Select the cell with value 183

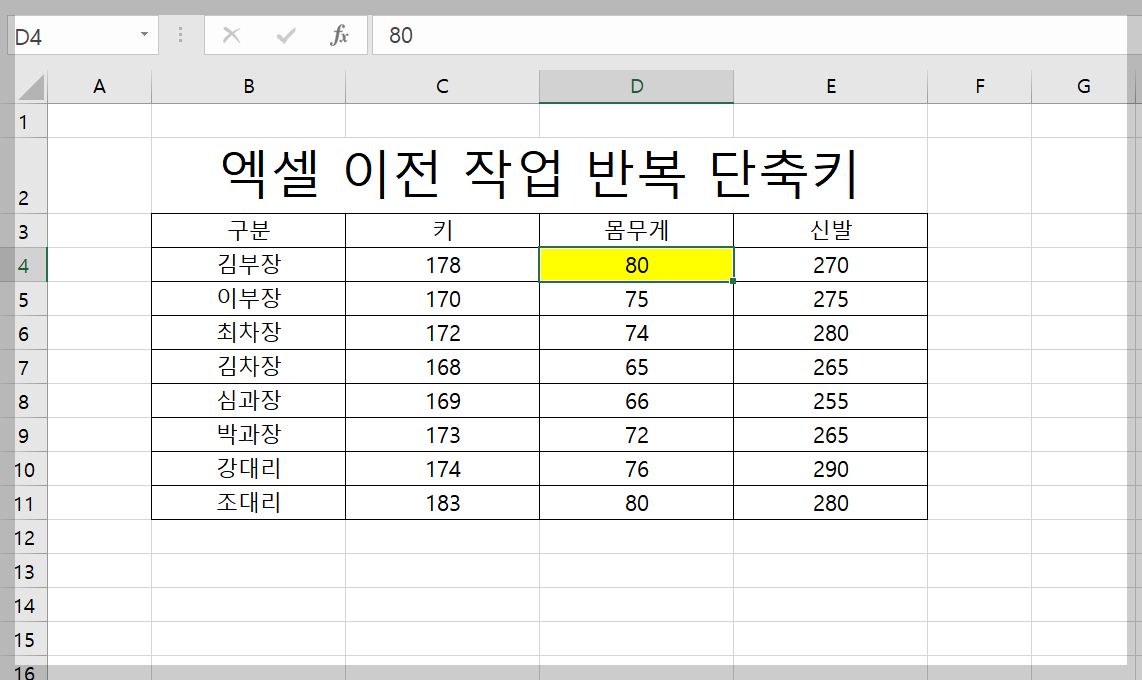441,502
